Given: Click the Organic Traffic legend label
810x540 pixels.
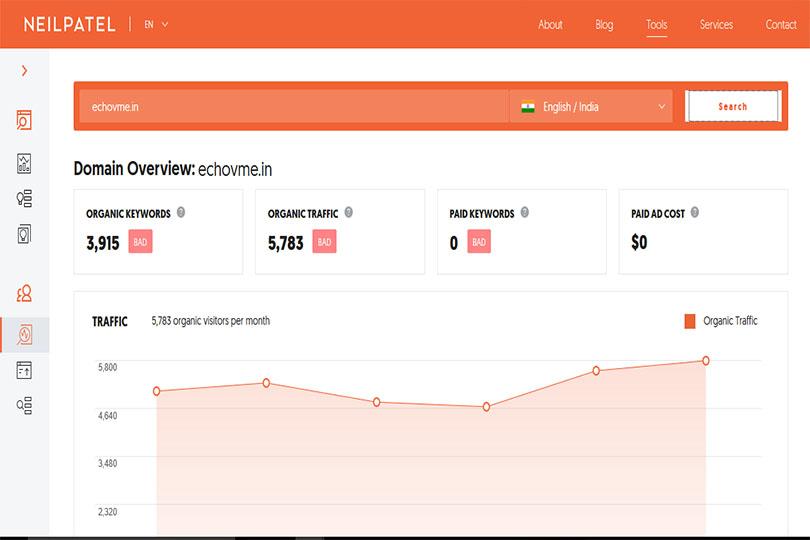Looking at the screenshot, I should point(730,321).
